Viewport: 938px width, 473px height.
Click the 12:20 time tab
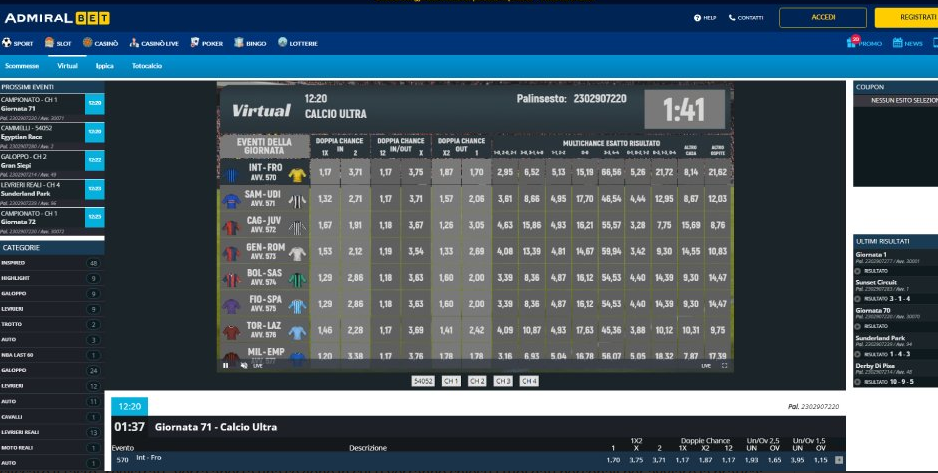coord(129,407)
